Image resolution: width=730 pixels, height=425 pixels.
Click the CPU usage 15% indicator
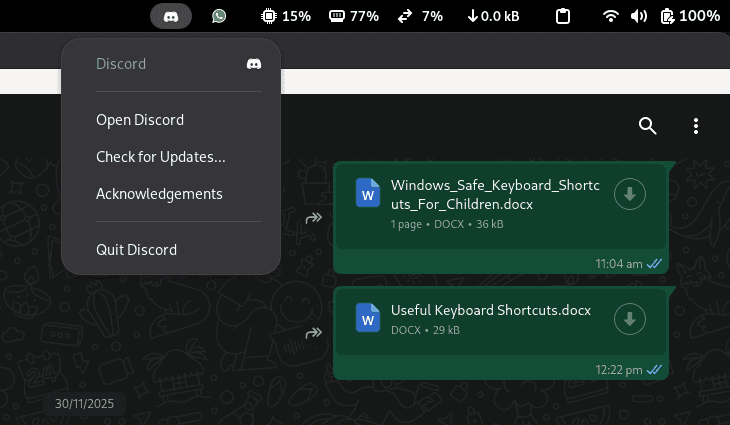tap(286, 16)
